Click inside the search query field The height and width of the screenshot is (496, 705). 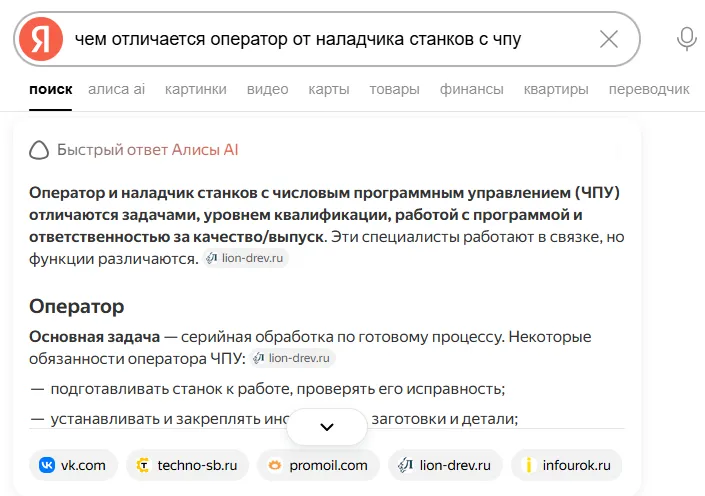328,39
